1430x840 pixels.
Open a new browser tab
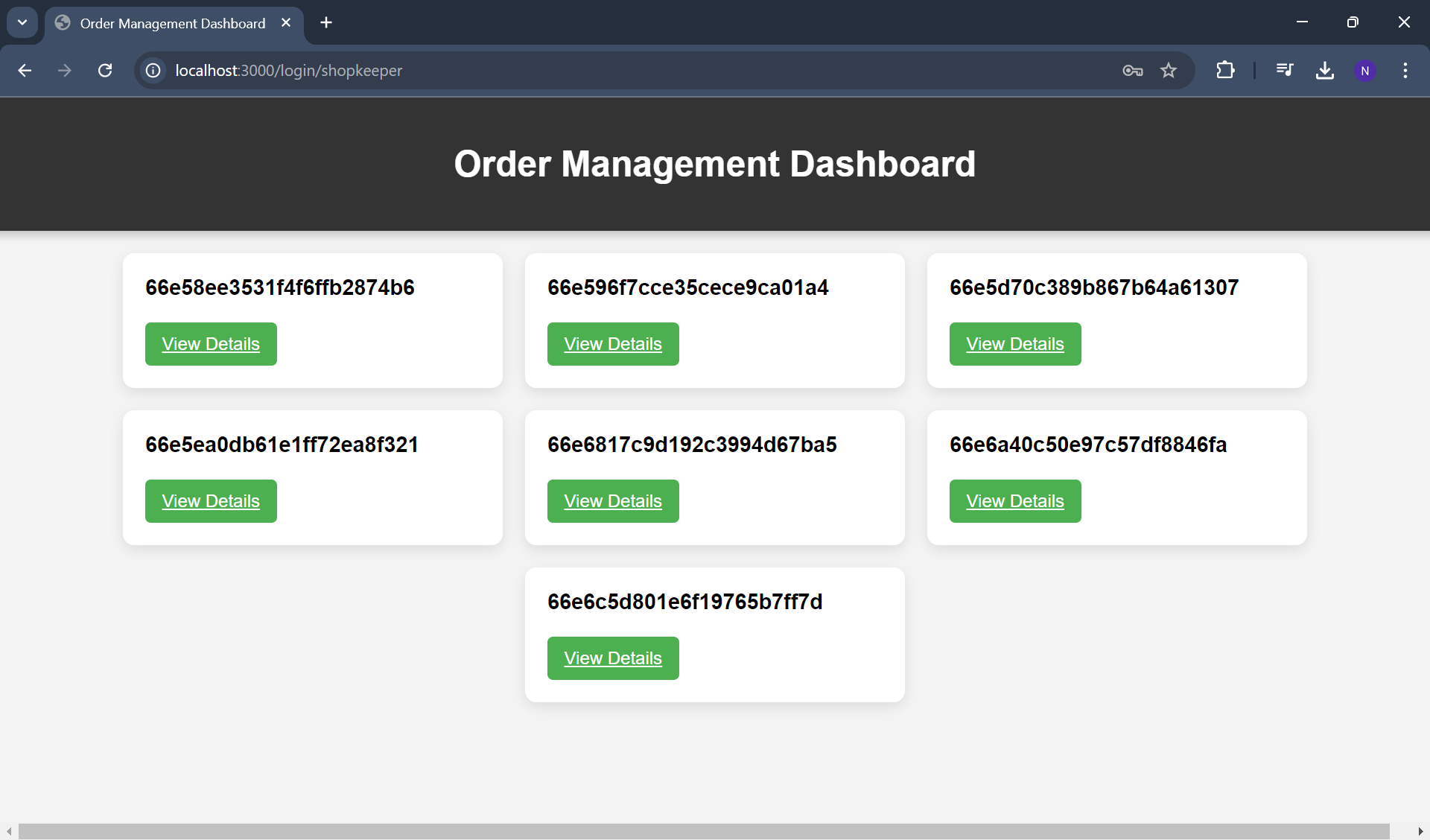[x=326, y=22]
